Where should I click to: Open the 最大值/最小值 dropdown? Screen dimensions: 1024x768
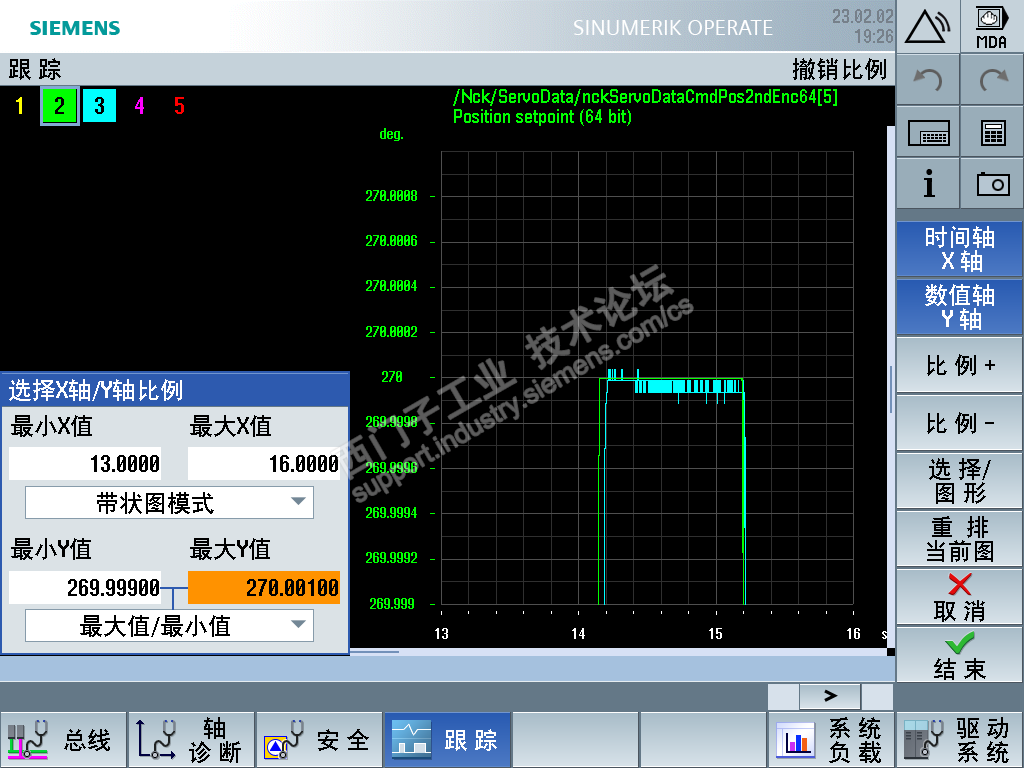[x=169, y=626]
